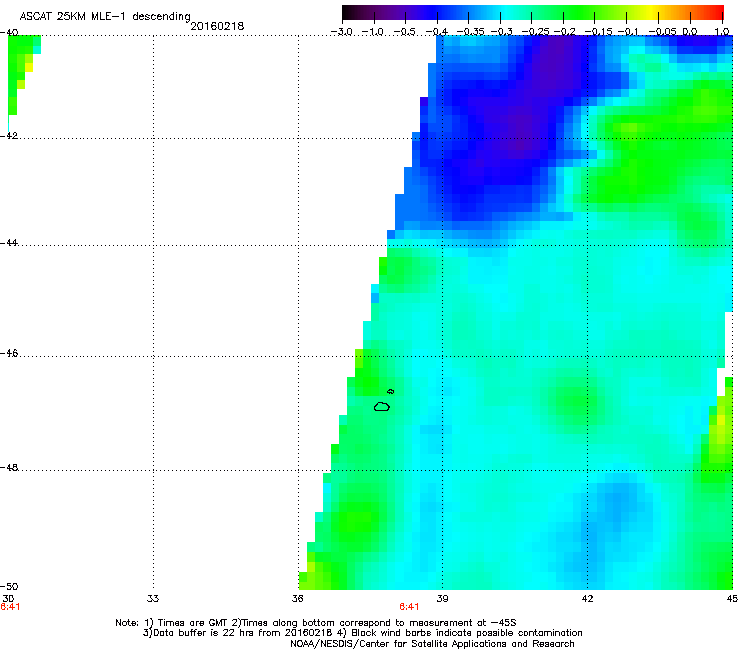Click the "30" longitude label

coord(8,599)
